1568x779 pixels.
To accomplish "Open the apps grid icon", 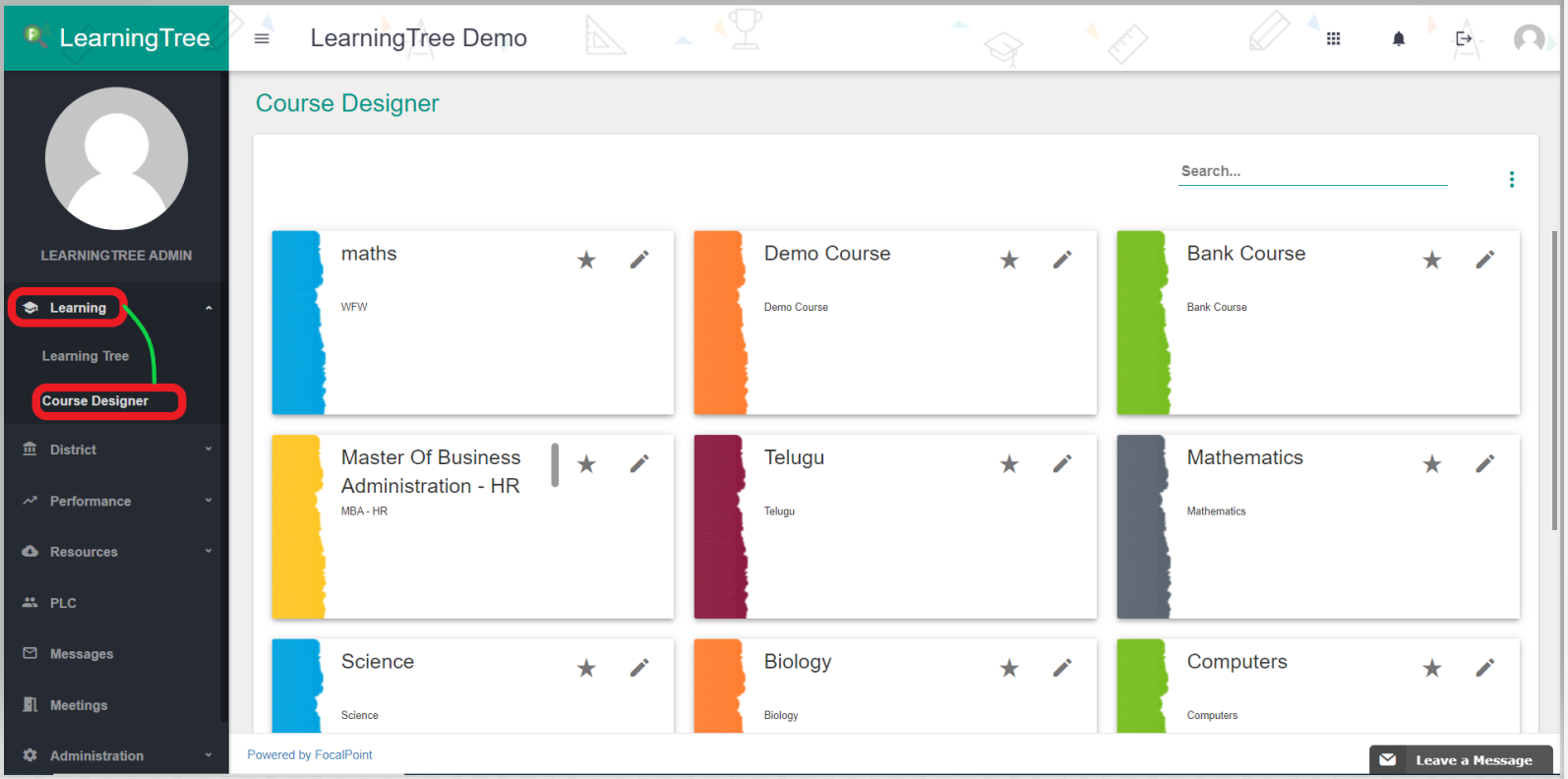I will (x=1333, y=38).
